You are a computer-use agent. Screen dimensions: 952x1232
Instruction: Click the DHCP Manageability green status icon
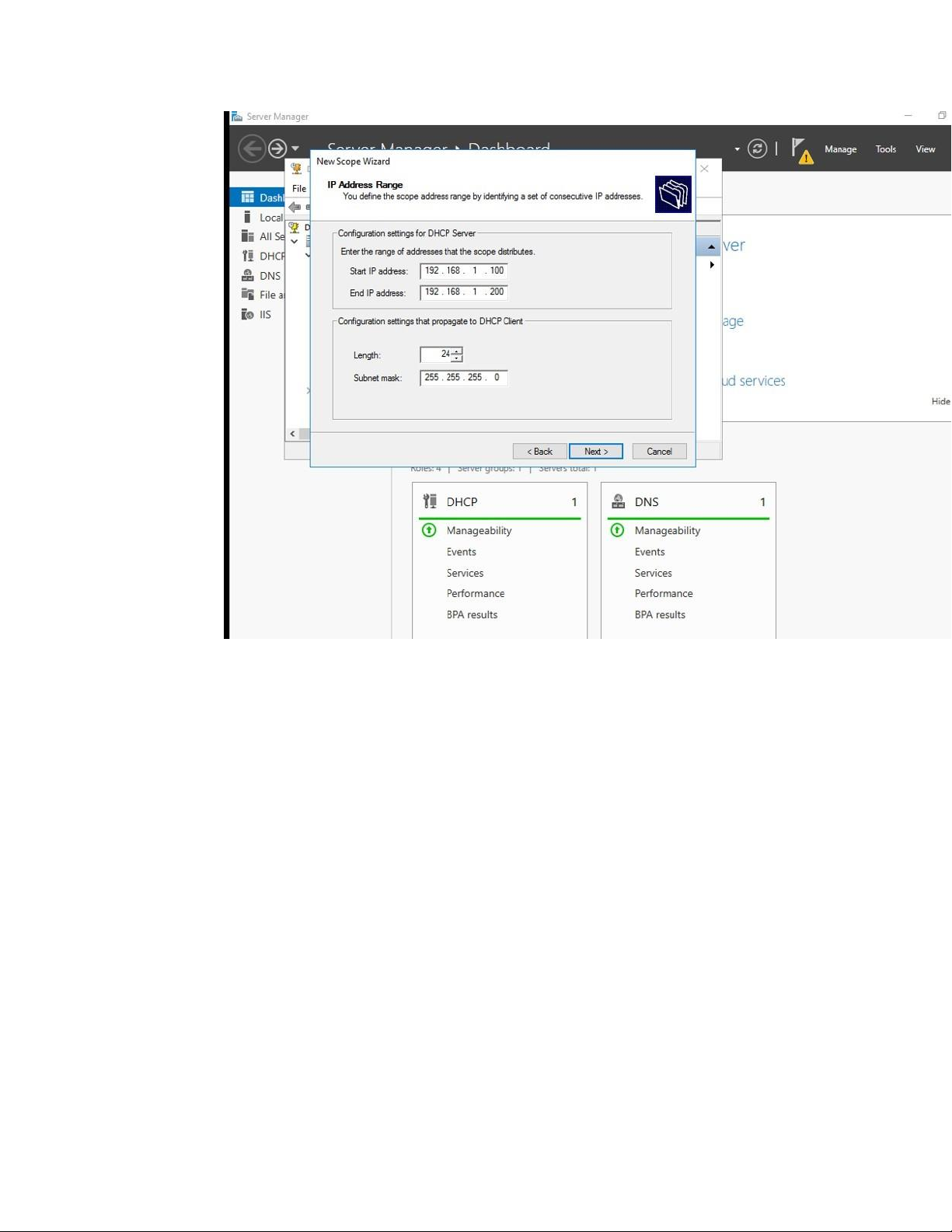point(429,530)
